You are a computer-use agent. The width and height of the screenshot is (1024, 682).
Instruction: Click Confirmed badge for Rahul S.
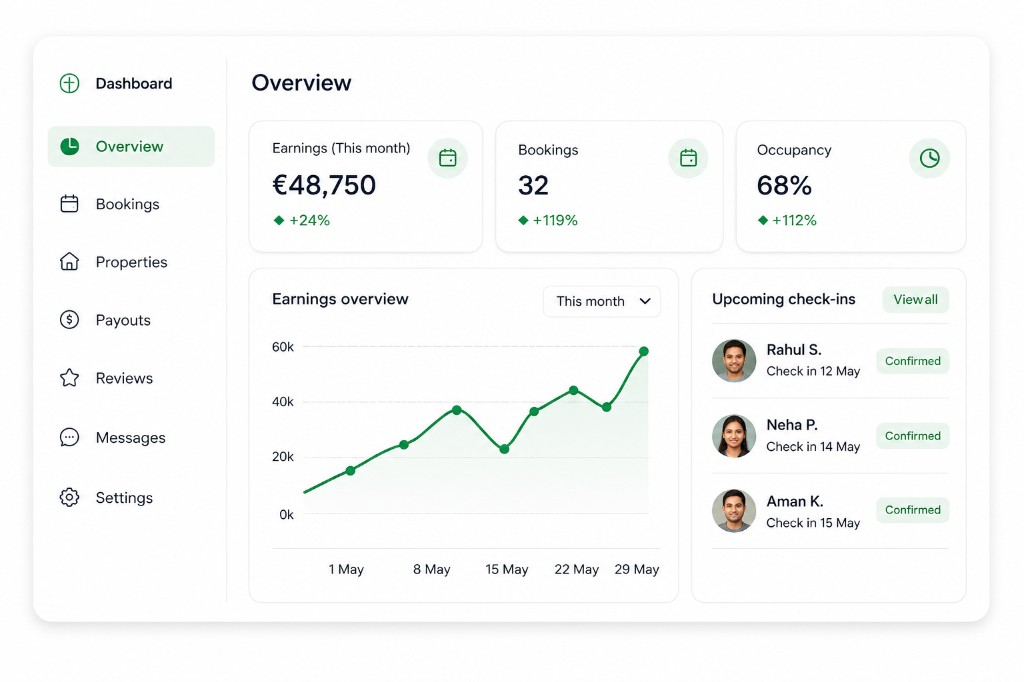point(912,361)
